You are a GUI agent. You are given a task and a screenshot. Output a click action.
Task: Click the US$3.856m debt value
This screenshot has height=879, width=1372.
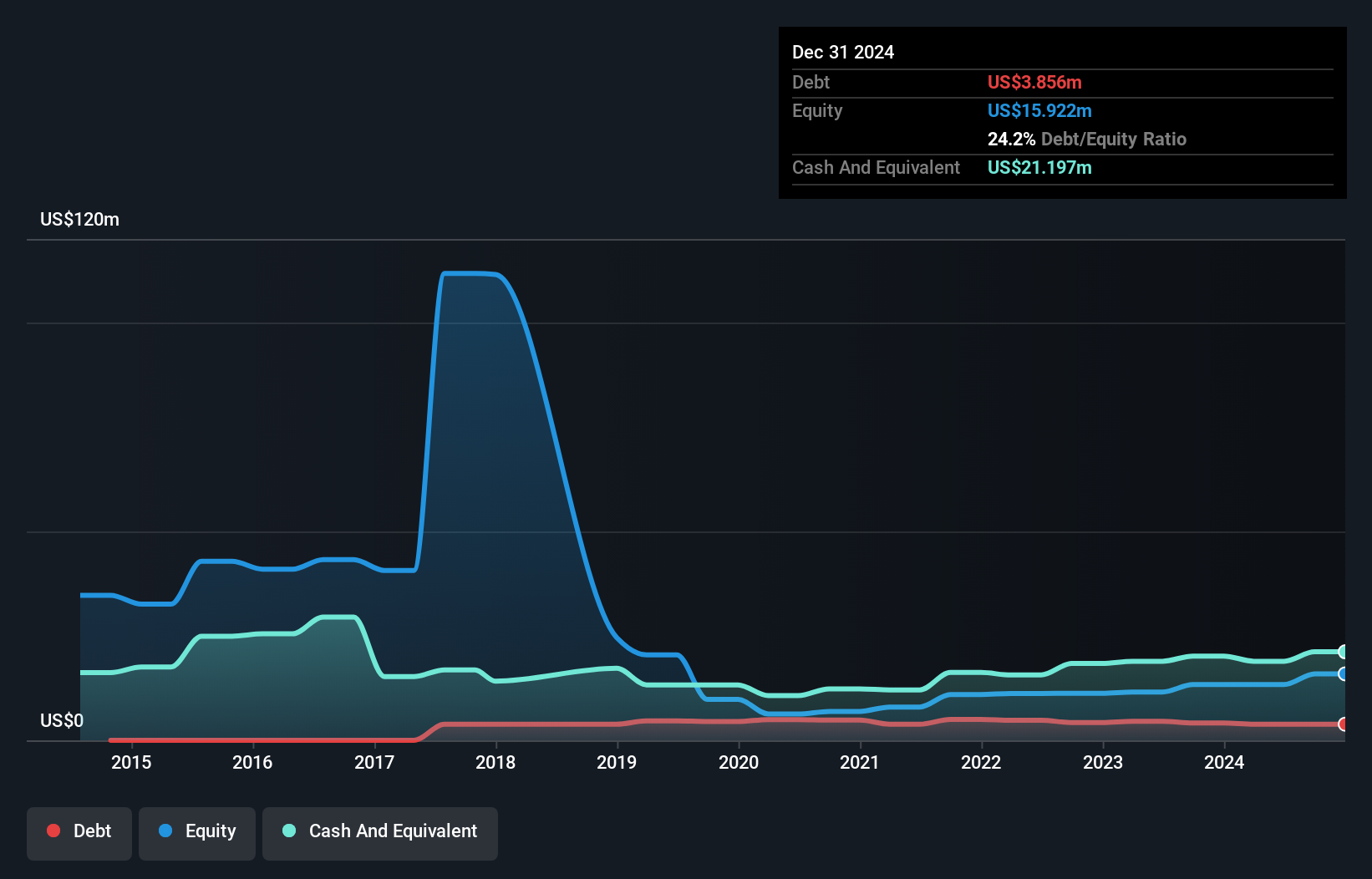click(1034, 83)
